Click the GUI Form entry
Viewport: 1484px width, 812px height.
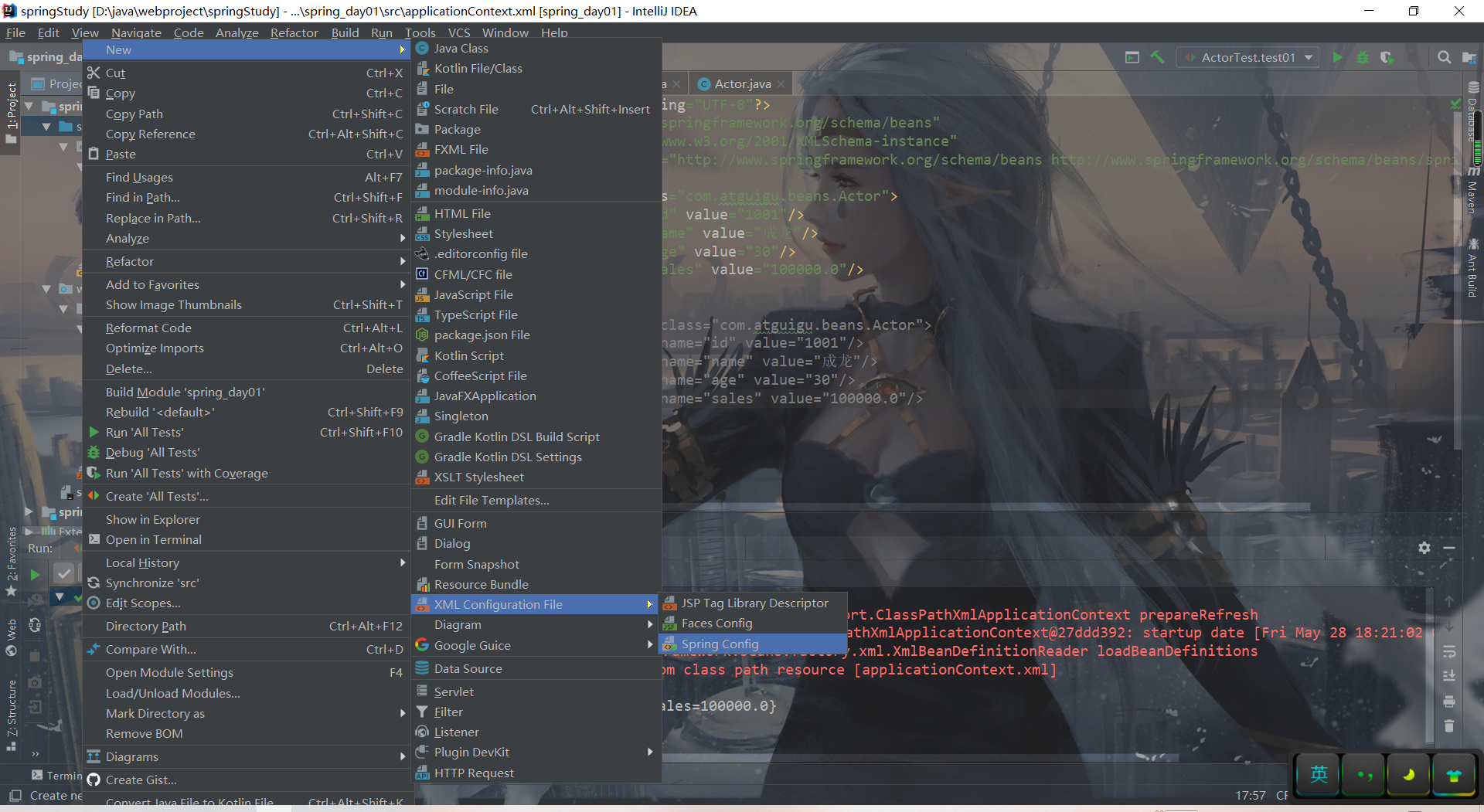[536, 523]
